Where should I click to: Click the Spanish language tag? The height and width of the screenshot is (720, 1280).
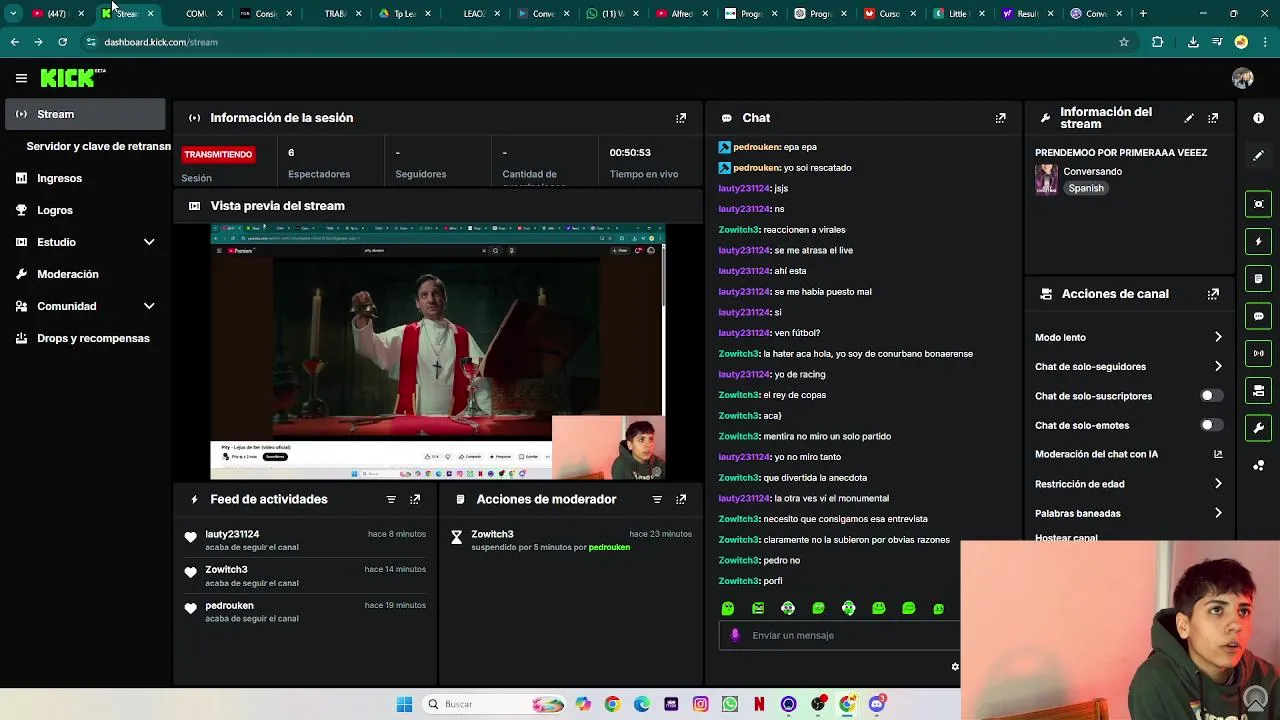point(1086,188)
